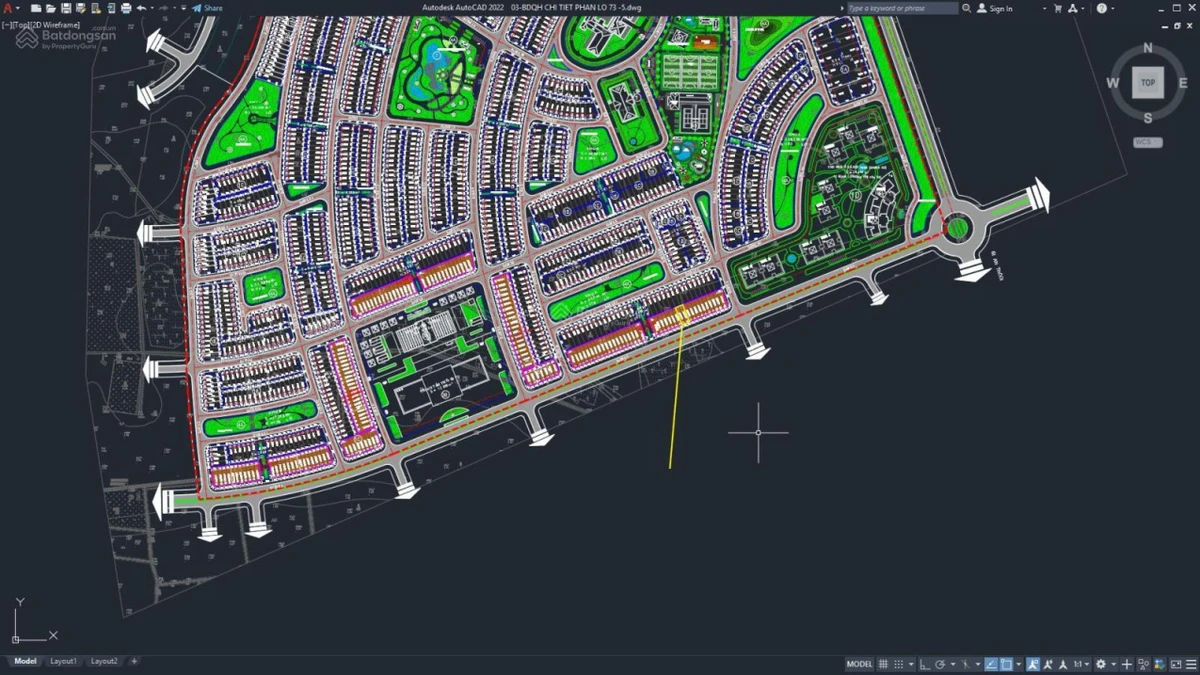
Task: Open the Autodesk App Store cart icon
Action: tap(1058, 8)
